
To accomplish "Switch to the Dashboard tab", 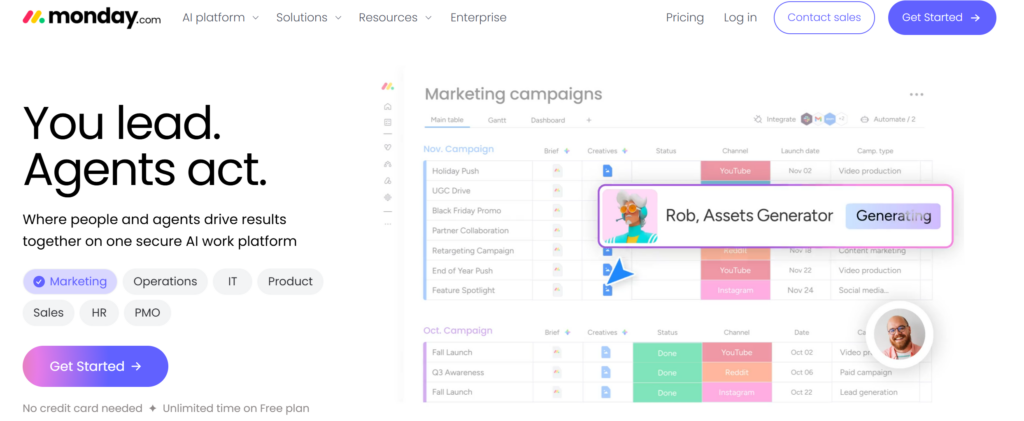I will [548, 120].
